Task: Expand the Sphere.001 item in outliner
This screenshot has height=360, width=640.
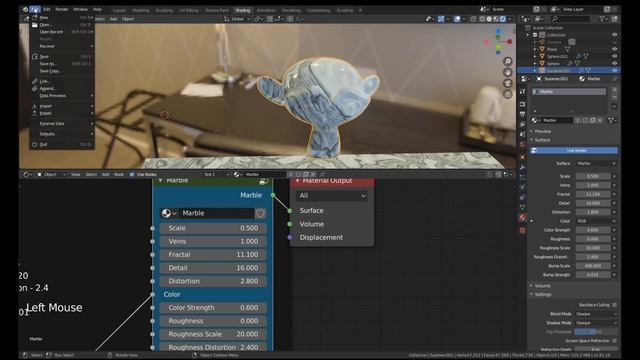Action: pos(535,56)
